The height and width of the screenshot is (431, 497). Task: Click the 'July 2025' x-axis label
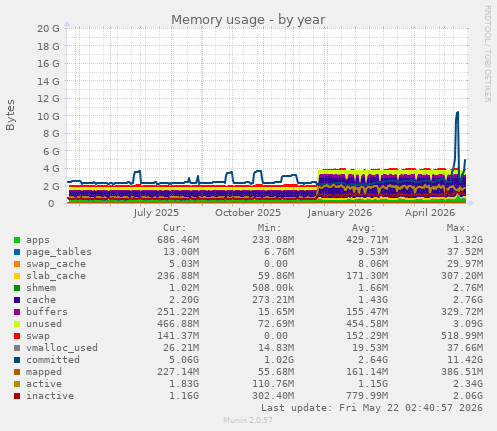(156, 213)
